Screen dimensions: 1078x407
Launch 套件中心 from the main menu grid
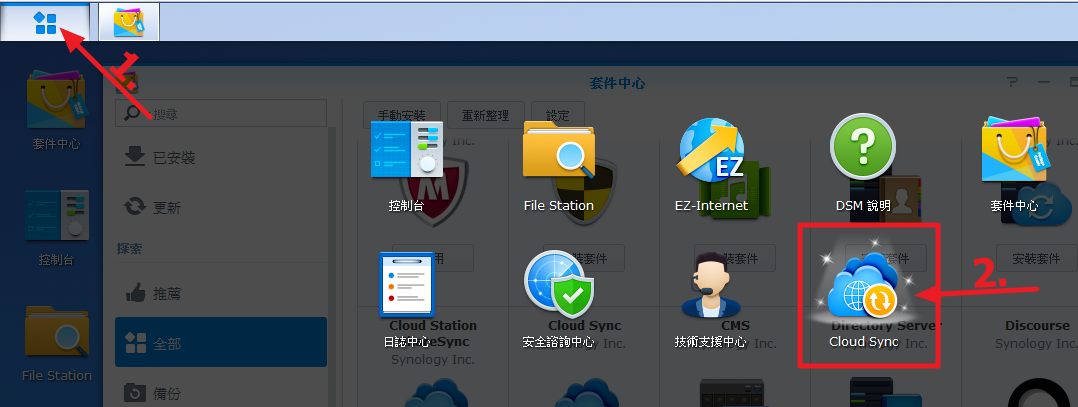[1014, 164]
